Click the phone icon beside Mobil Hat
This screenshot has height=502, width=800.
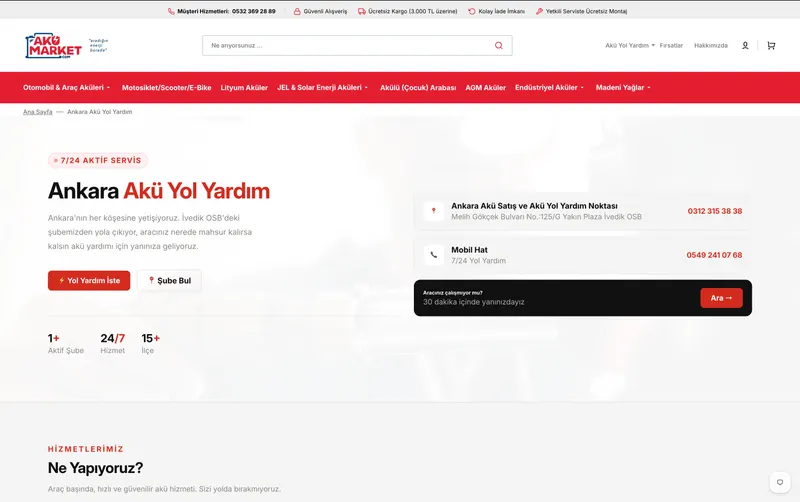[434, 255]
